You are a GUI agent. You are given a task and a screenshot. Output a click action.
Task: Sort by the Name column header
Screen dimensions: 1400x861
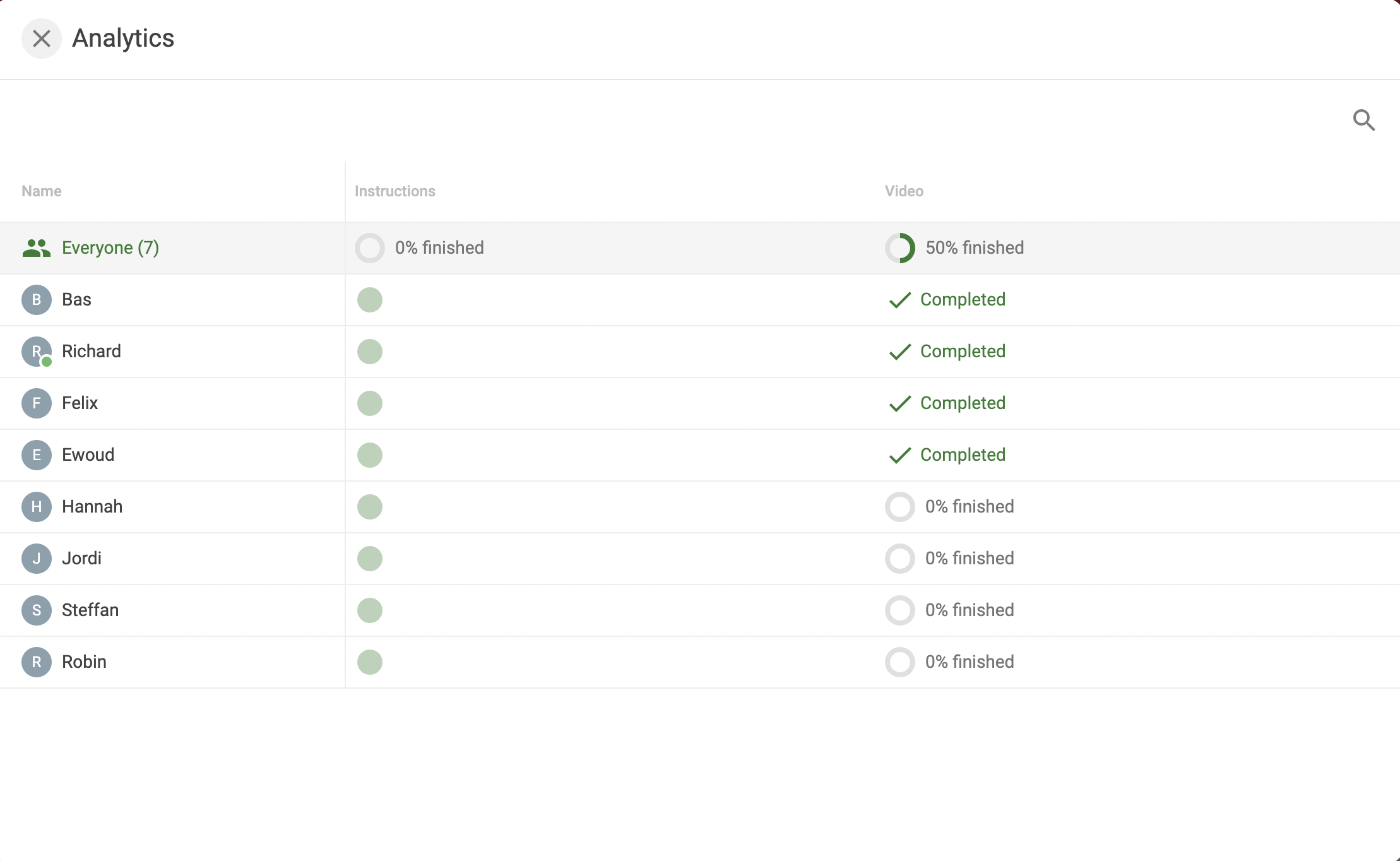(x=42, y=191)
